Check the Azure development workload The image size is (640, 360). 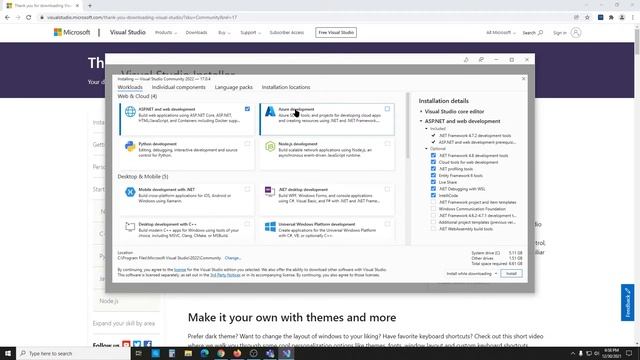[387, 109]
